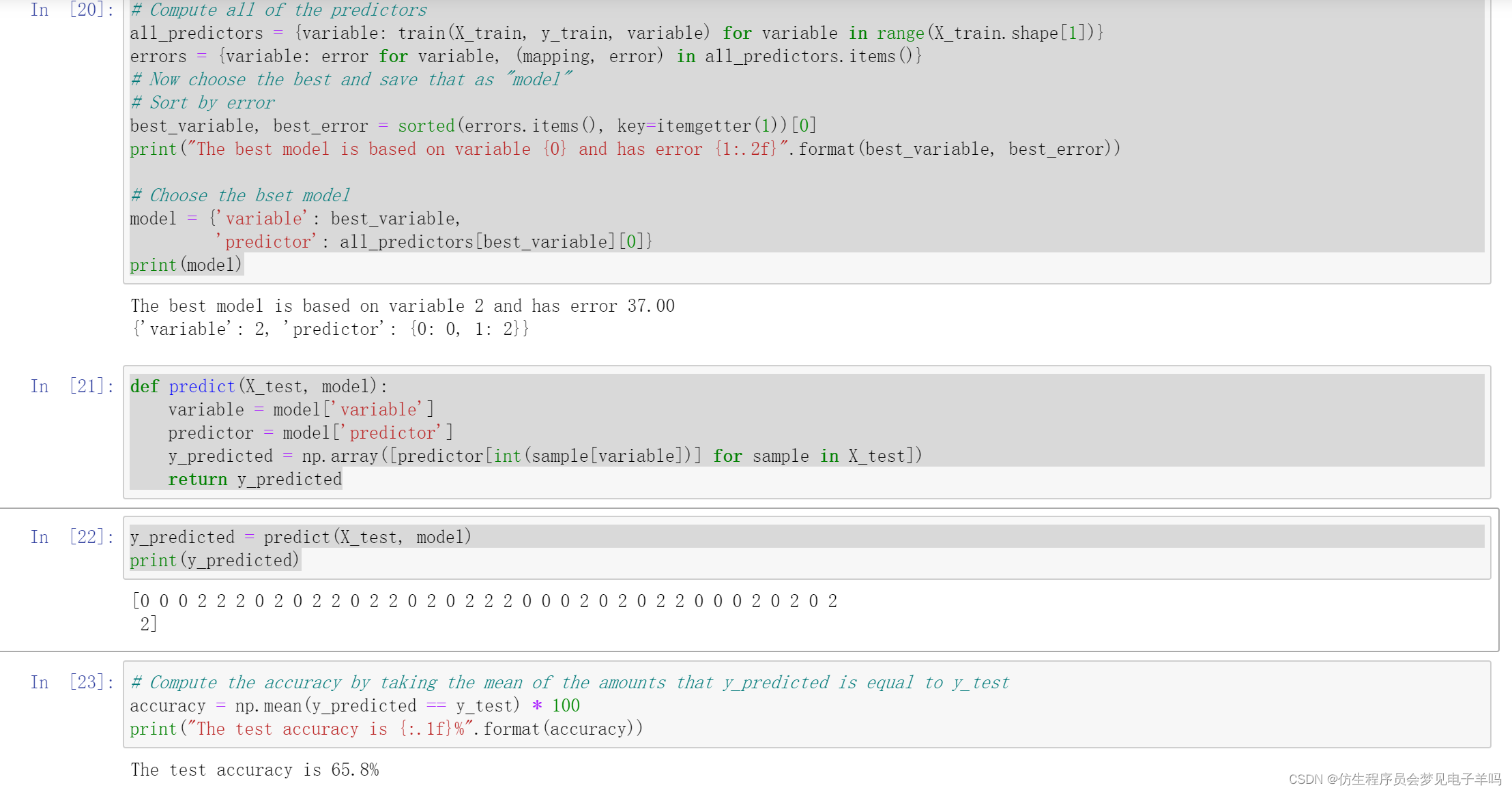Click the 'return y_predicted' line
This screenshot has height=792, width=1512.
point(255,479)
